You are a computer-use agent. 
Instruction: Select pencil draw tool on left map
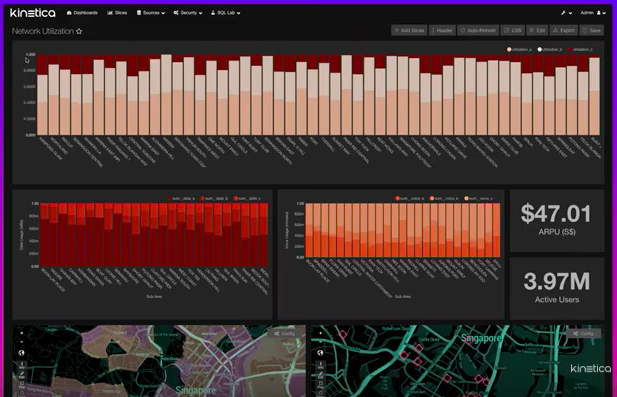(22, 374)
